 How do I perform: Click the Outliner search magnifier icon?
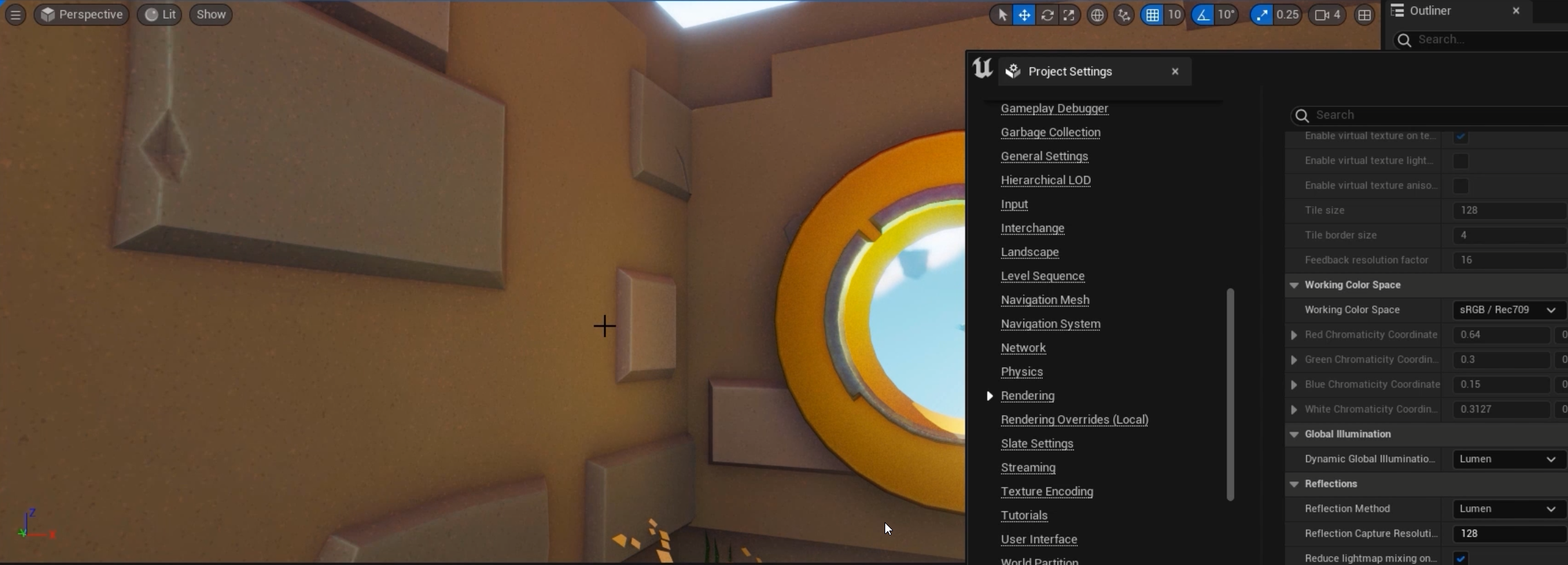click(1404, 40)
